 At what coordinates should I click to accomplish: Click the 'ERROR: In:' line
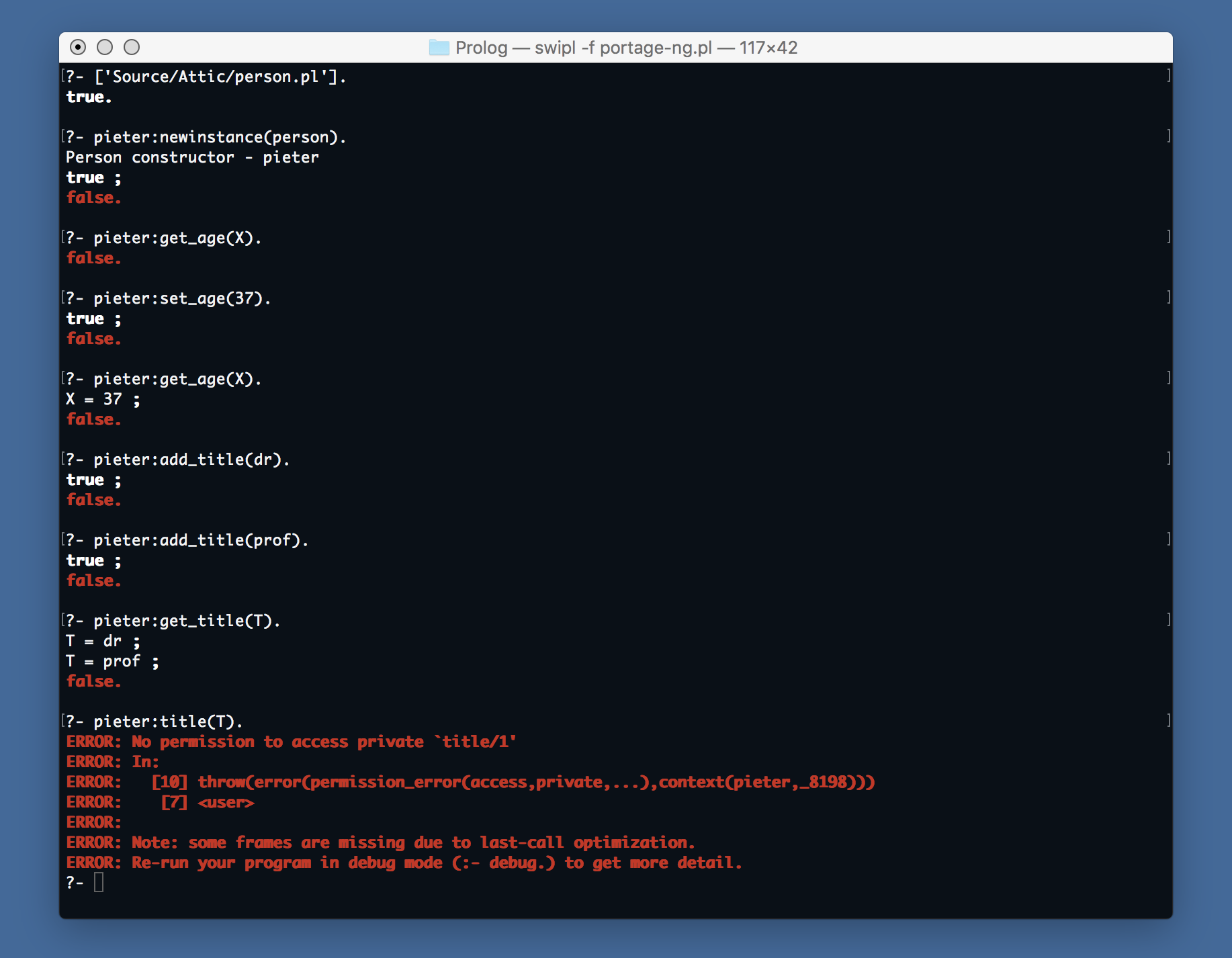(112, 762)
